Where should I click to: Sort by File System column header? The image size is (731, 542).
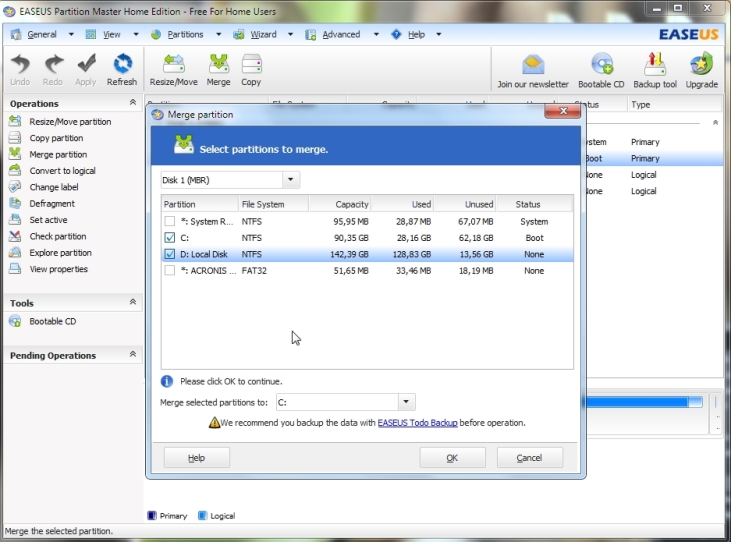pos(273,204)
